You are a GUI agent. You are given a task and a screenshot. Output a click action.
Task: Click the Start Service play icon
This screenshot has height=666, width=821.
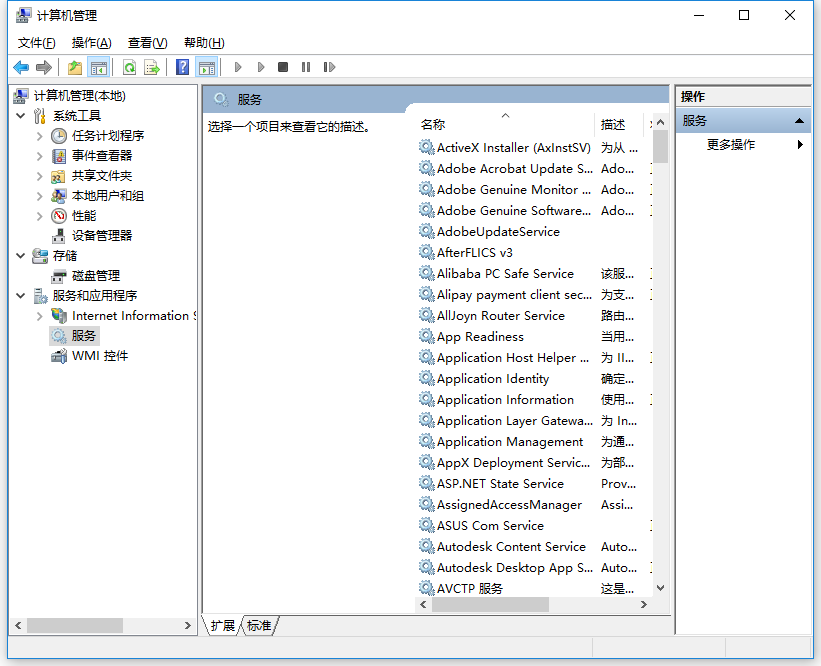[x=238, y=67]
